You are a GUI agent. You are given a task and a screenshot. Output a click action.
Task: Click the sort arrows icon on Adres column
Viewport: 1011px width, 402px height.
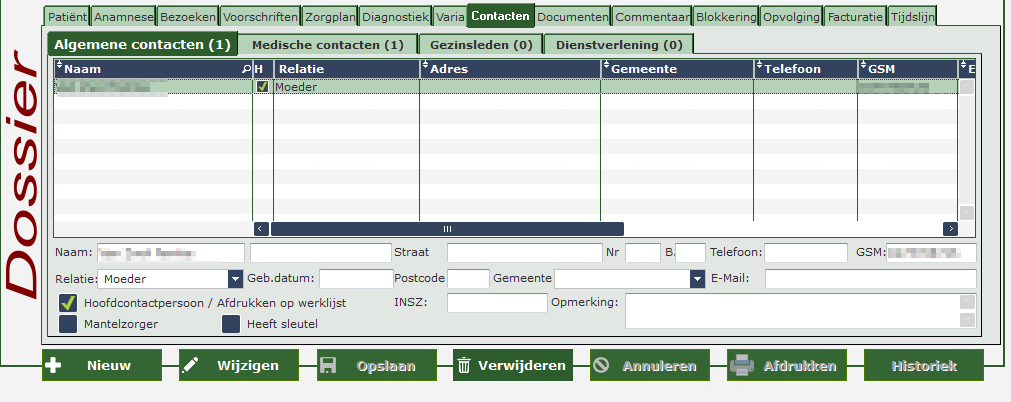pyautogui.click(x=426, y=66)
